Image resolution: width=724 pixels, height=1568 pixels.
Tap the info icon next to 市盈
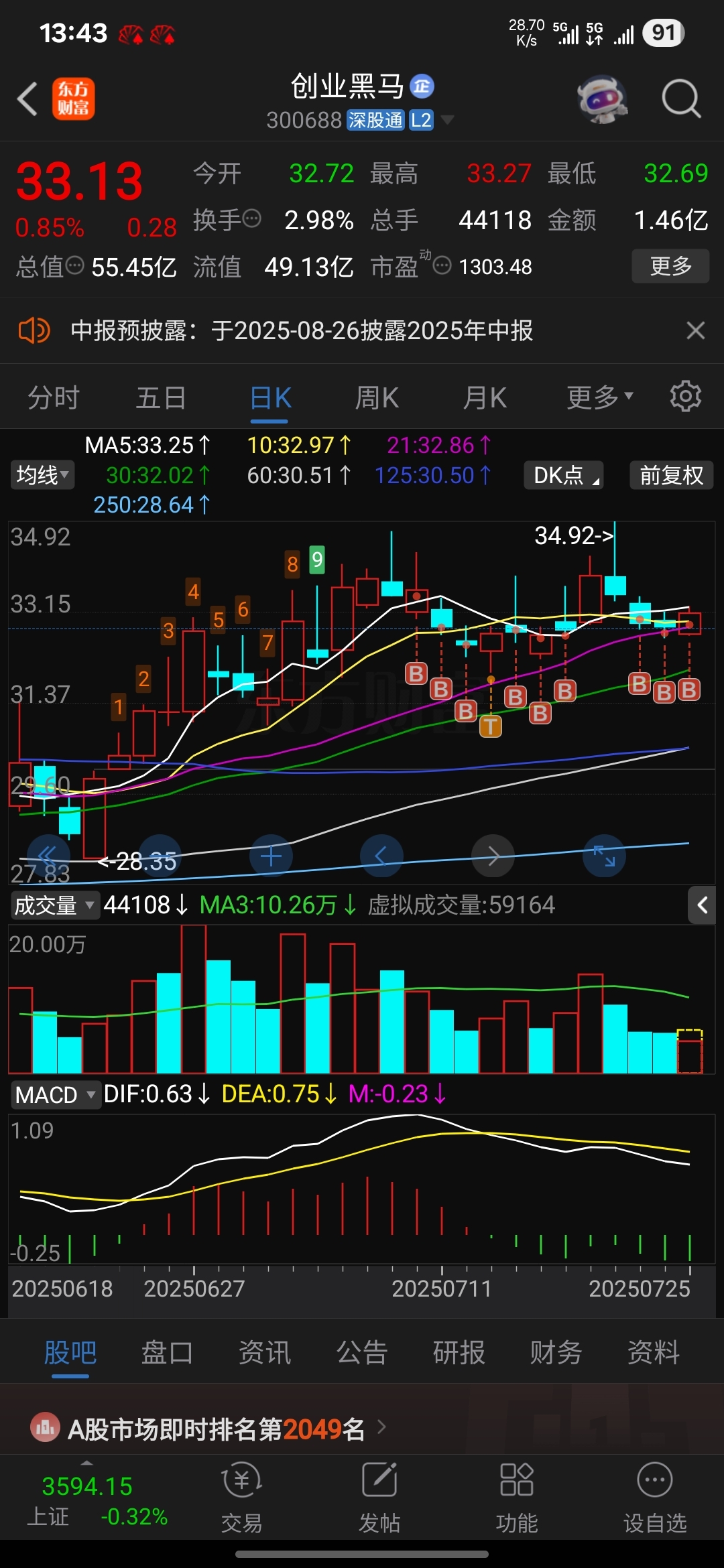[x=442, y=265]
